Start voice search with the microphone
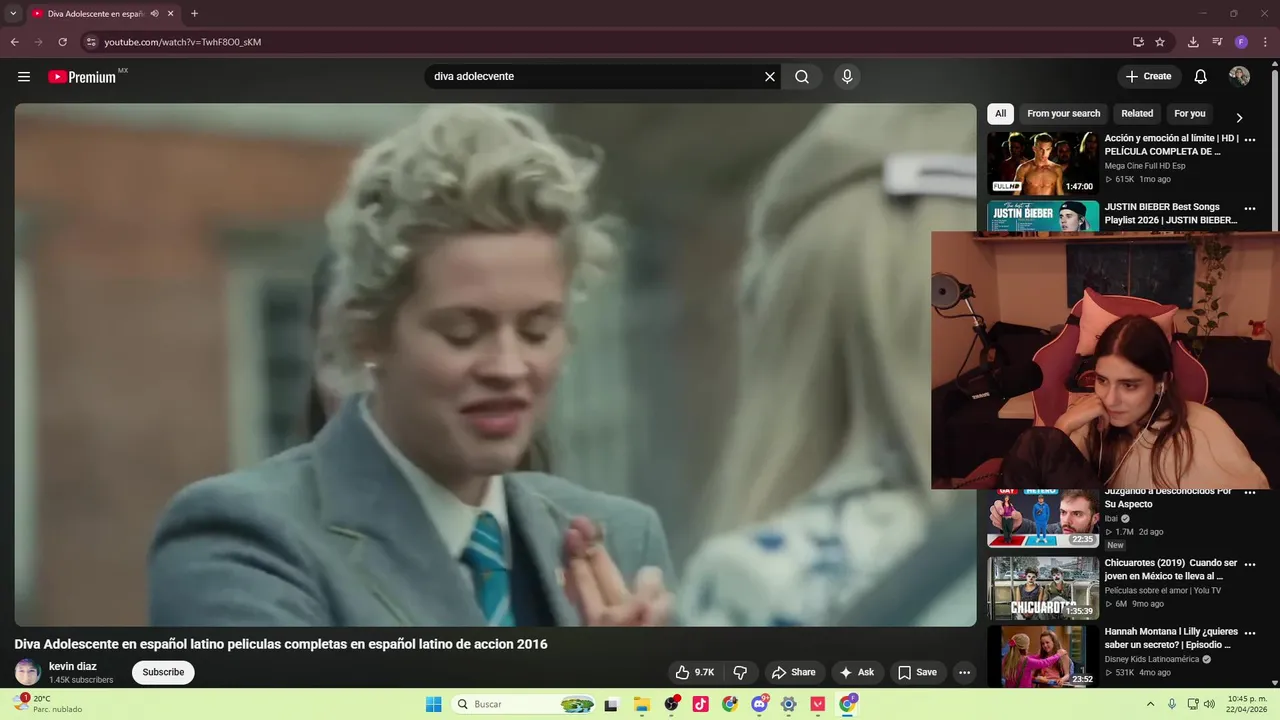This screenshot has height=720, width=1280. coord(847,77)
